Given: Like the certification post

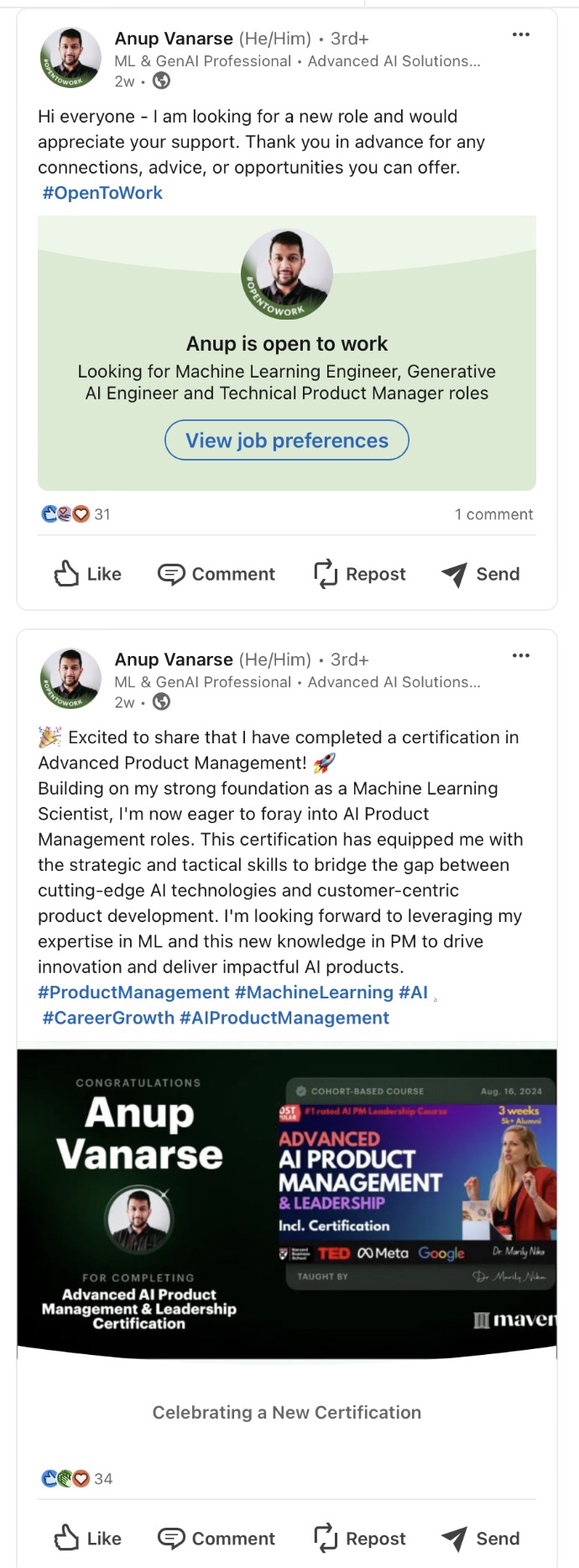Looking at the screenshot, I should click(x=88, y=1538).
